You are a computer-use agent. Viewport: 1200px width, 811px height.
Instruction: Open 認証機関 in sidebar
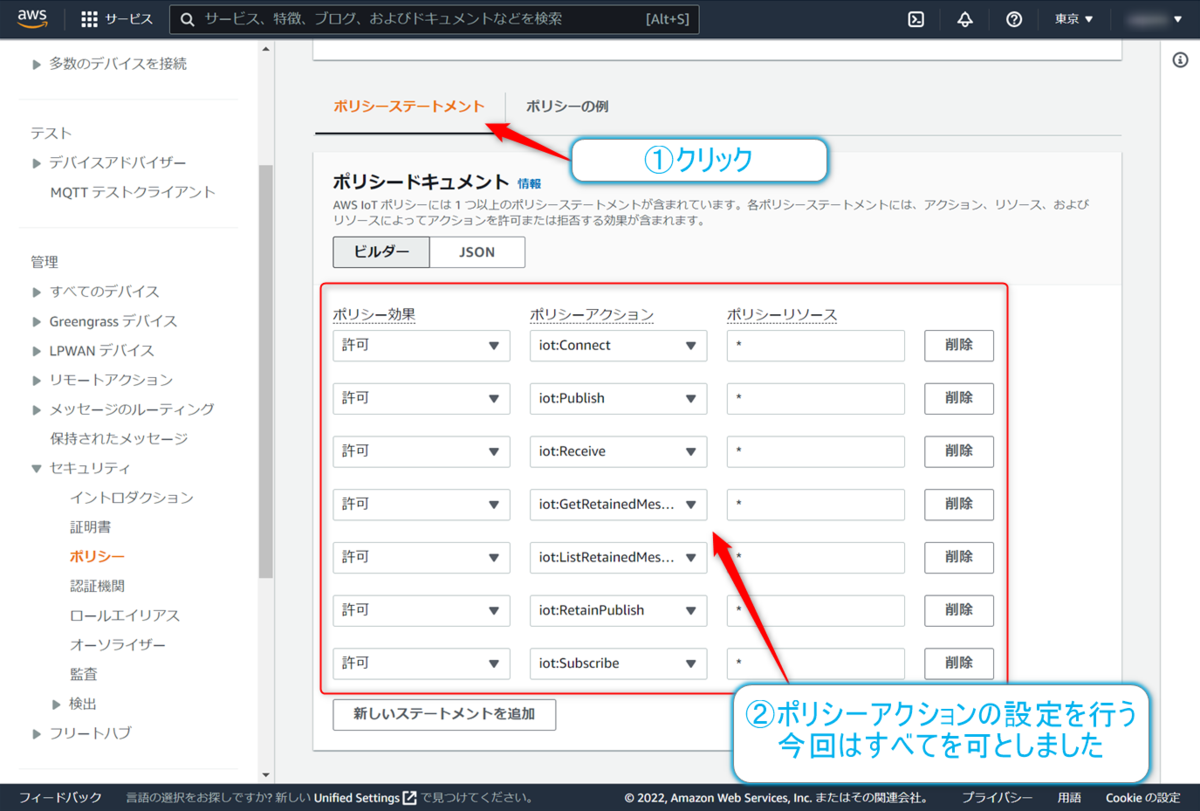coord(98,586)
